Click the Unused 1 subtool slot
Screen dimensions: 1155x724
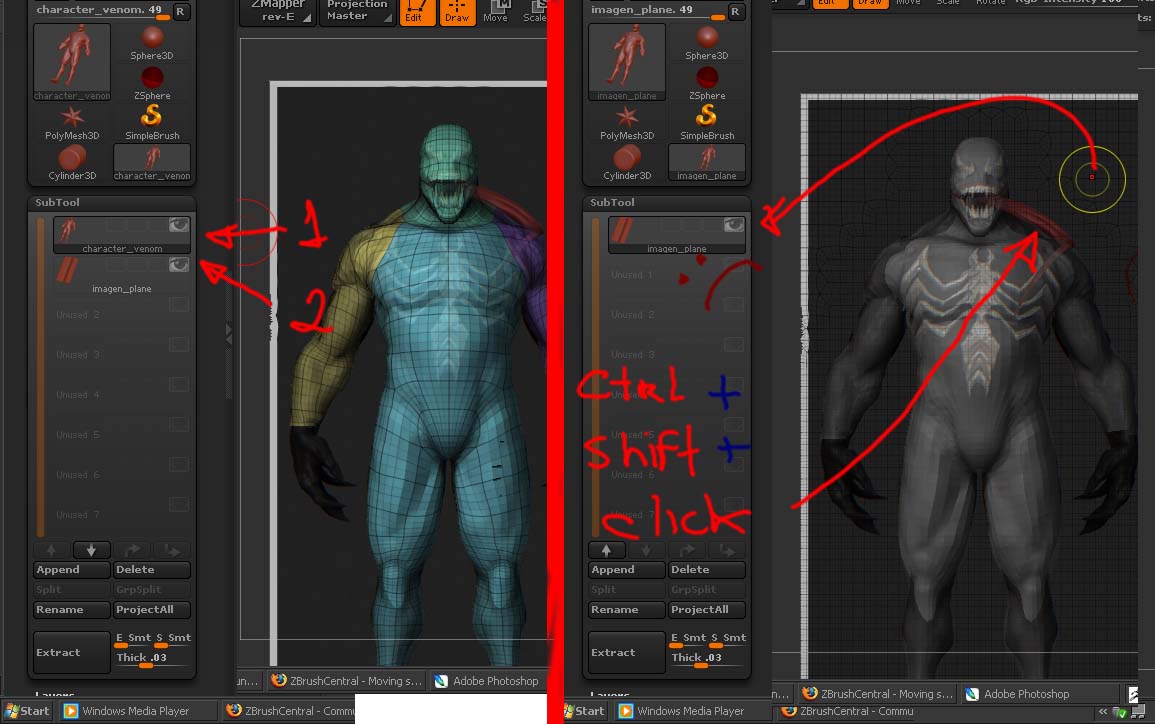tap(676, 275)
